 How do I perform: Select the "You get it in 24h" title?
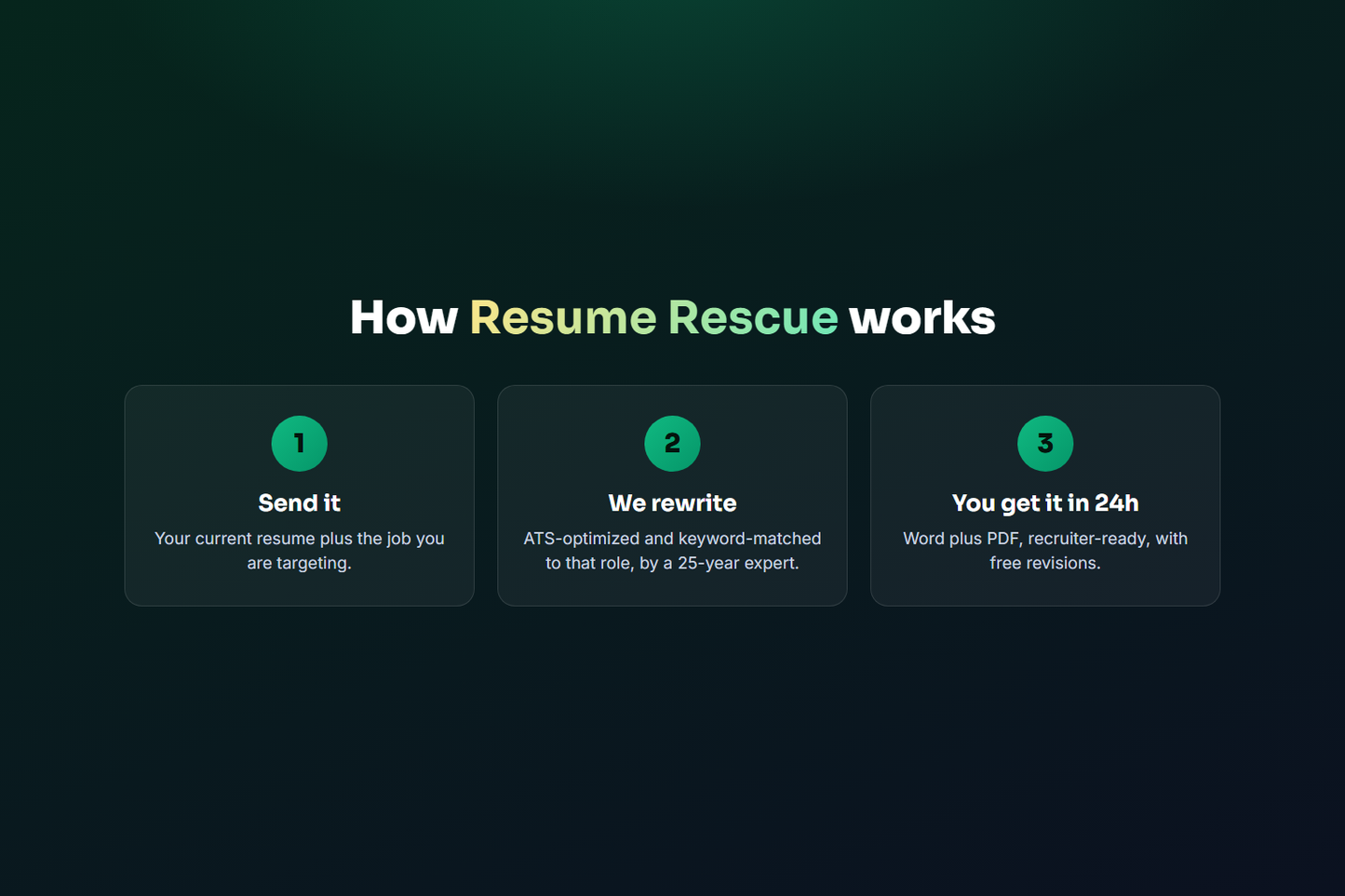point(1045,503)
